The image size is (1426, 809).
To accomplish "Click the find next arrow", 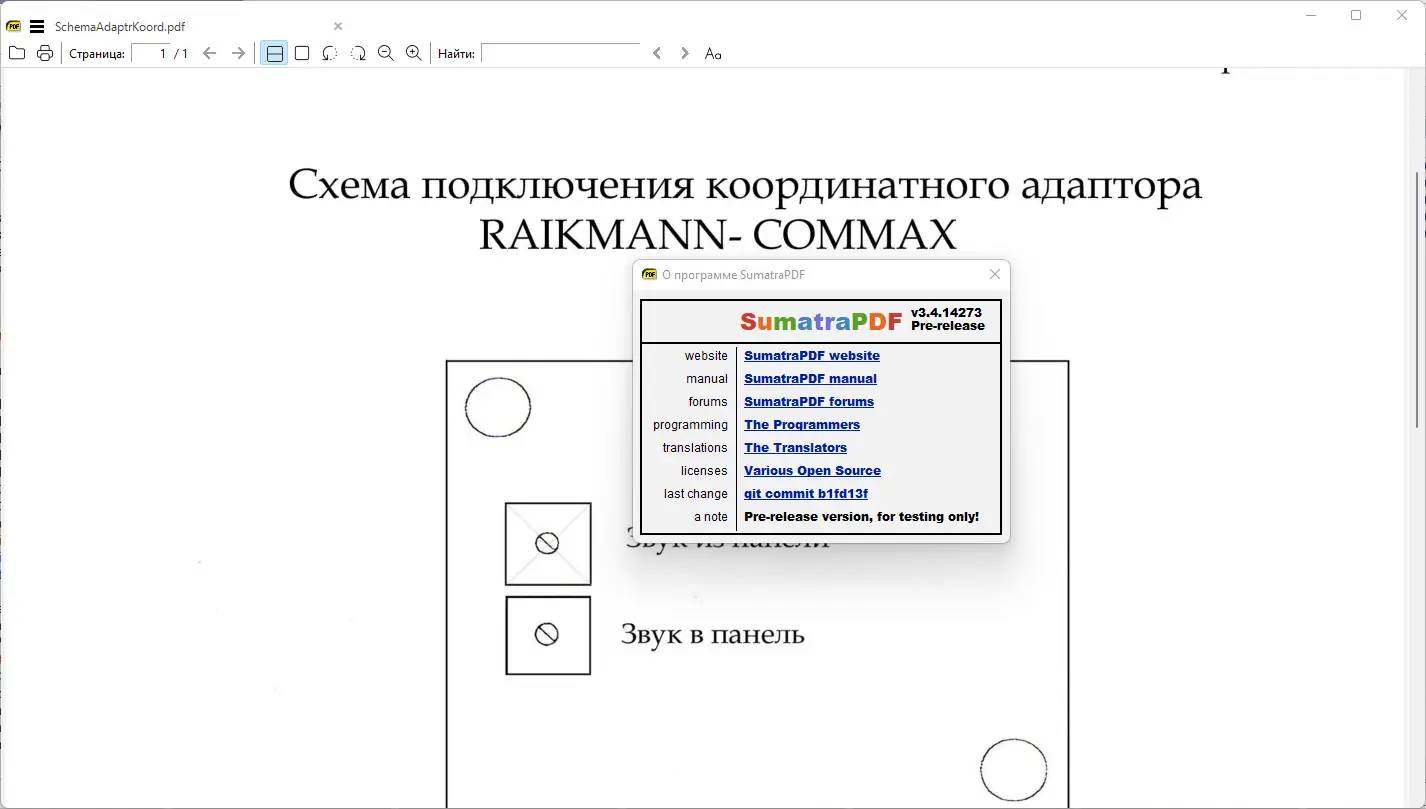I will tap(685, 53).
